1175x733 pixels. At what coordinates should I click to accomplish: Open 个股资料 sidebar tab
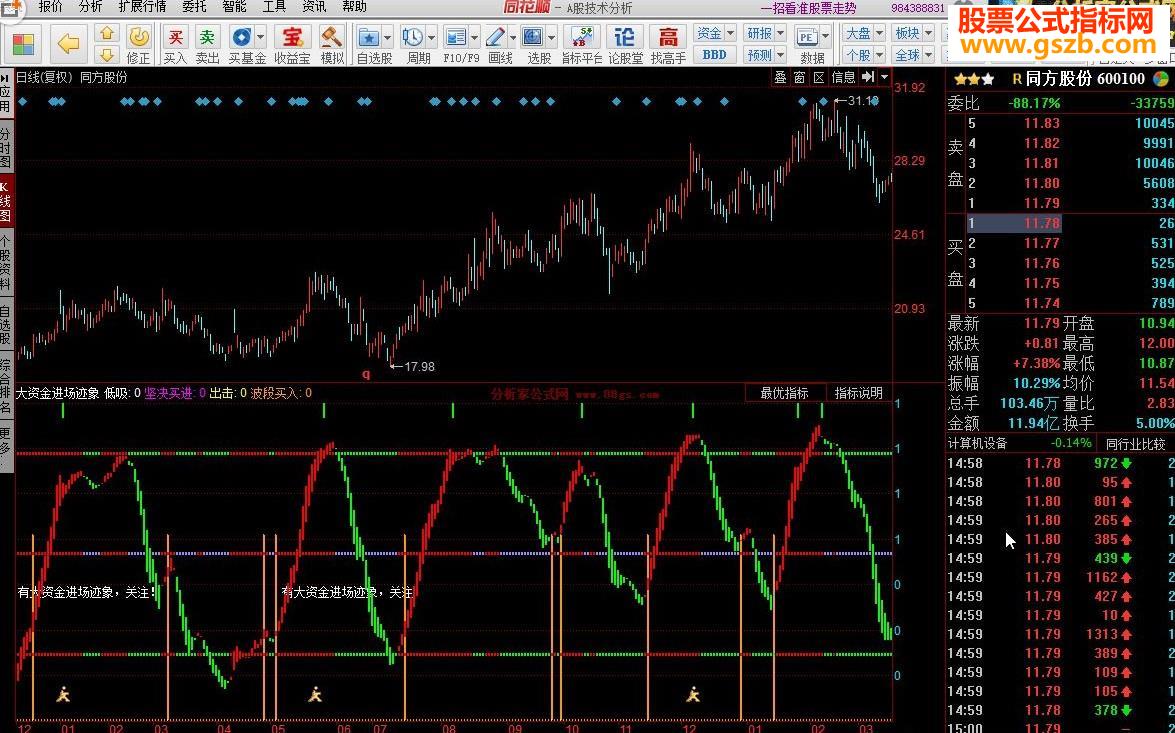point(6,262)
